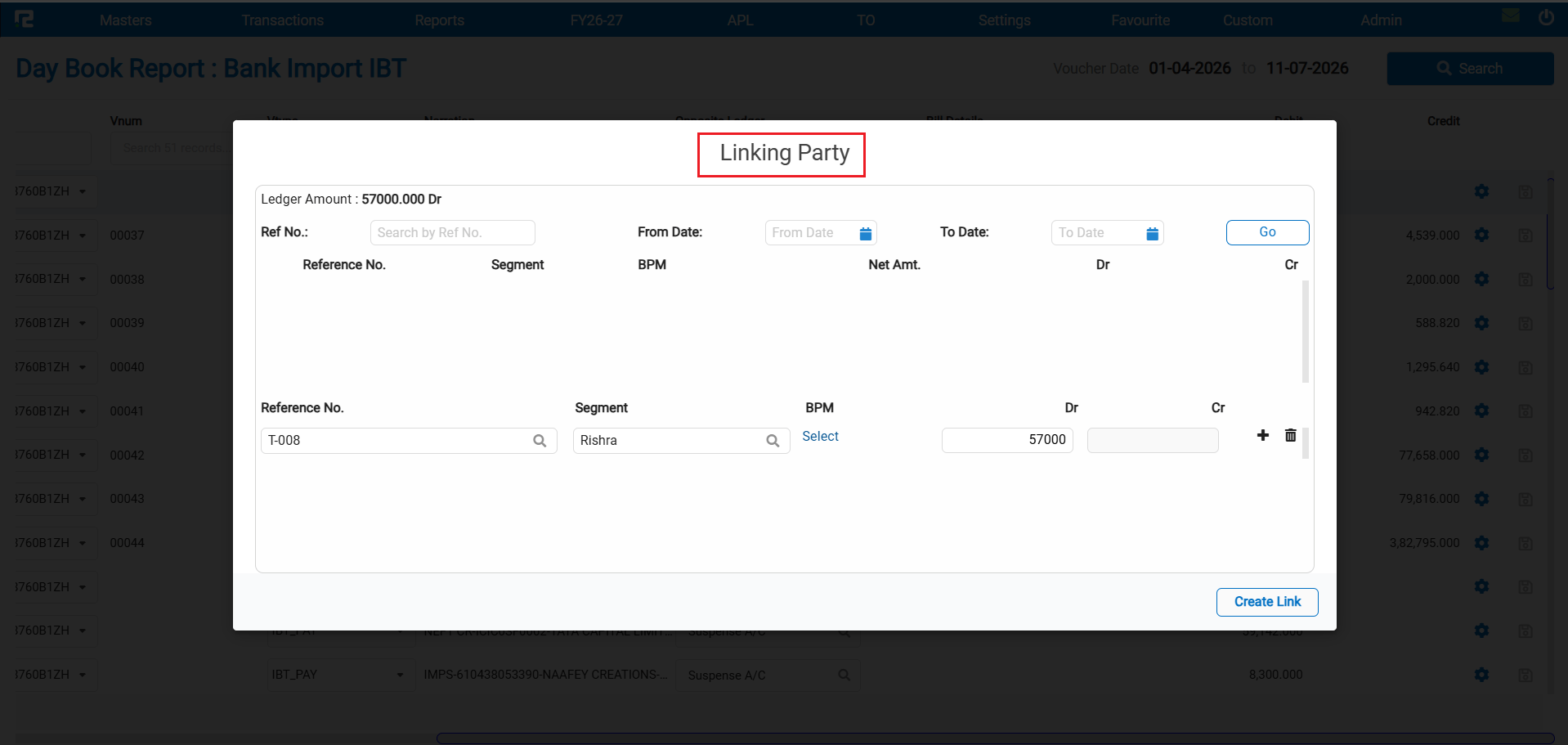Click the Create Link button
Screen dimensions: 1568x745
click(x=1267, y=602)
